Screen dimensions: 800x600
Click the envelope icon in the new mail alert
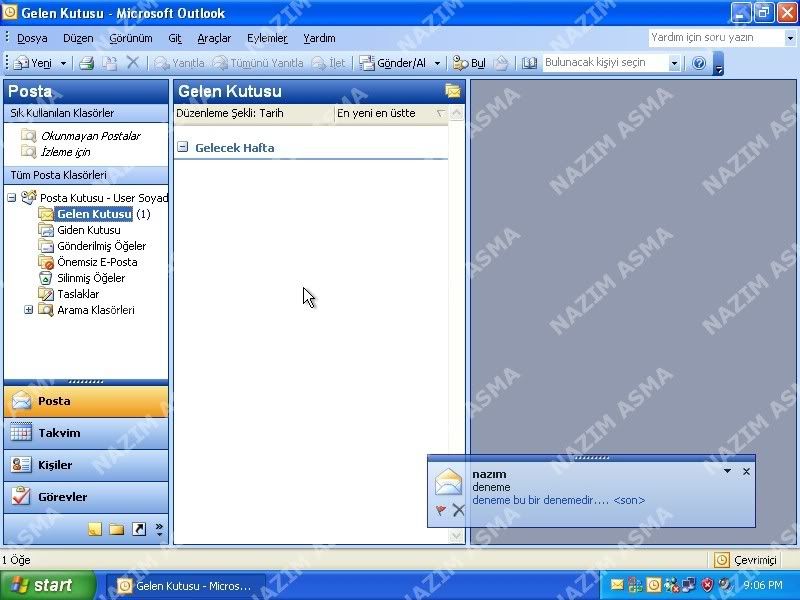(x=448, y=482)
